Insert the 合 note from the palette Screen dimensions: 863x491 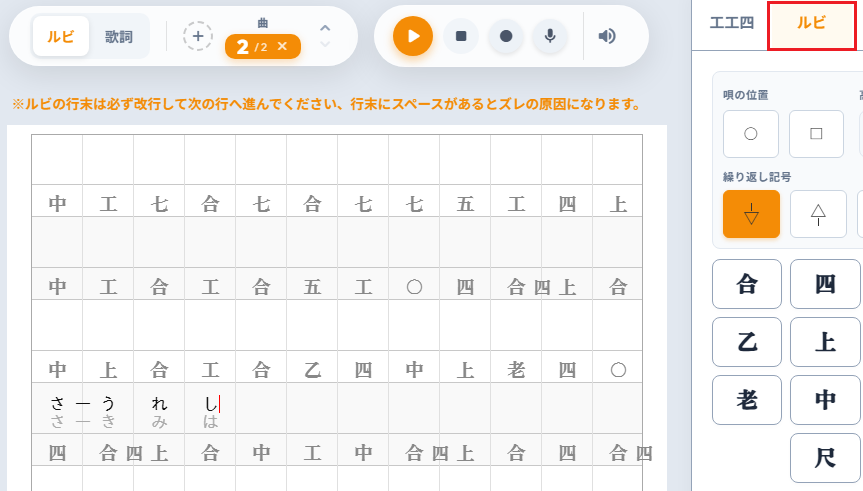point(747,284)
